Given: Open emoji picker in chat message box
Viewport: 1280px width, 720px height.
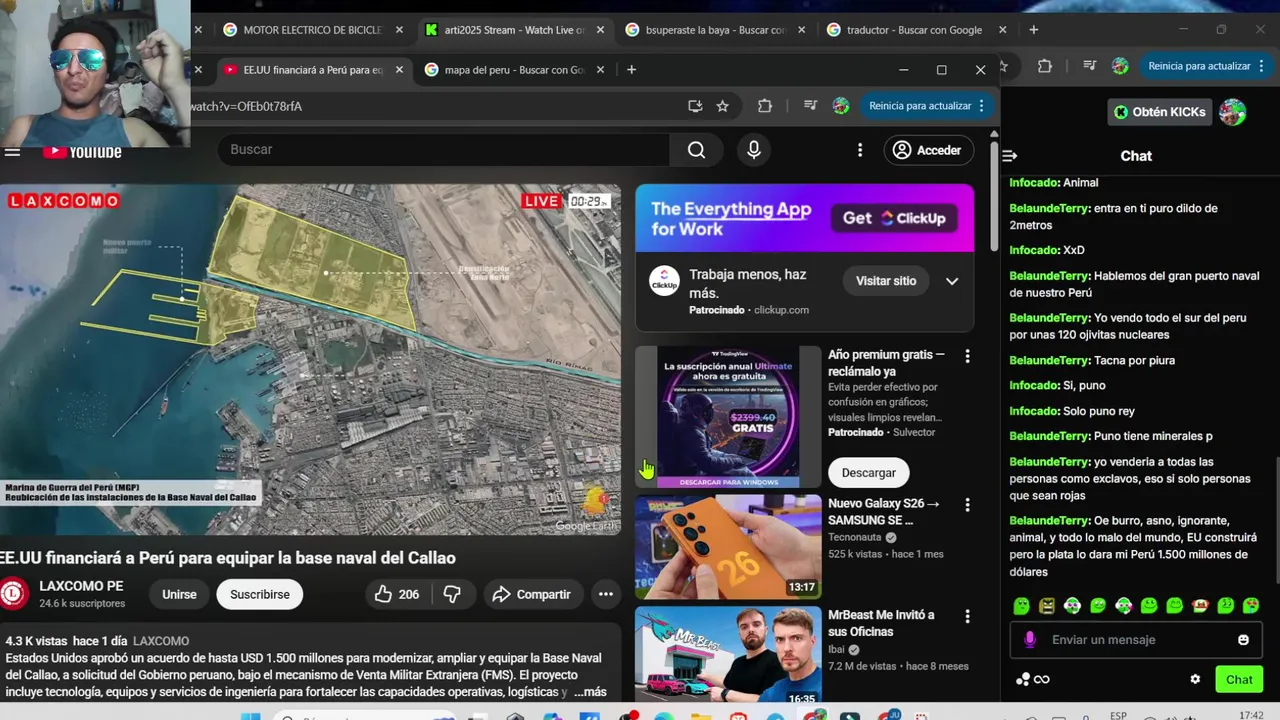Looking at the screenshot, I should click(1243, 640).
